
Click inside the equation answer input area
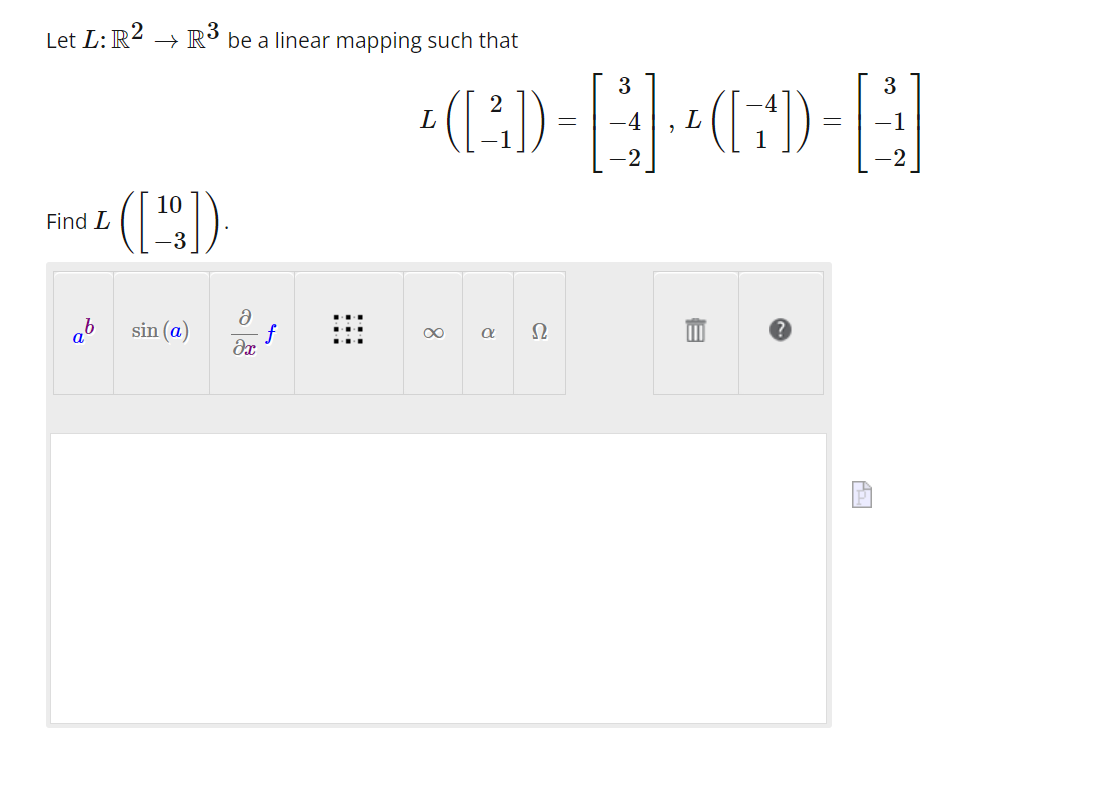coord(438,578)
